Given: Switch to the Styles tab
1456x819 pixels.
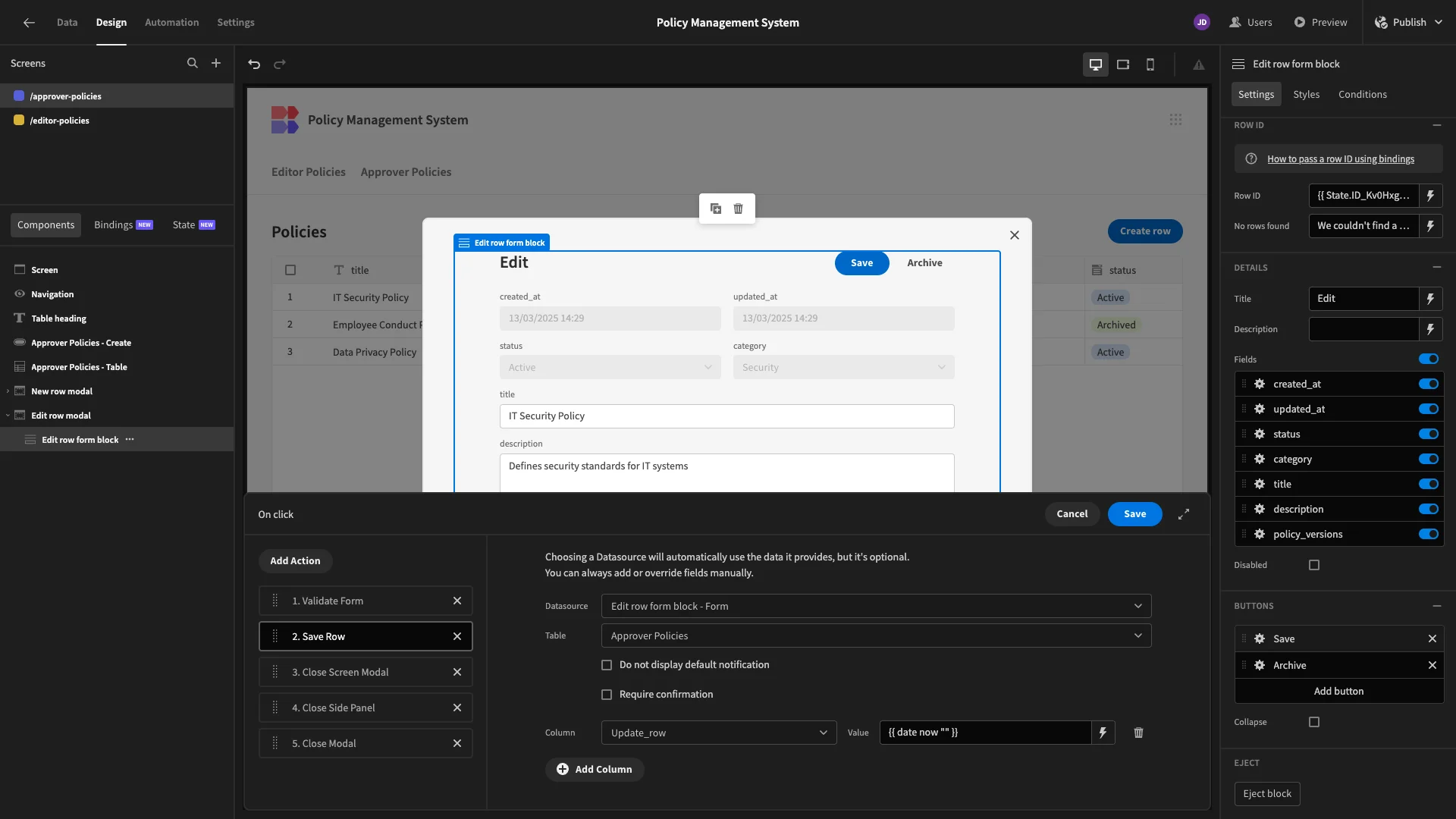Looking at the screenshot, I should point(1306,94).
